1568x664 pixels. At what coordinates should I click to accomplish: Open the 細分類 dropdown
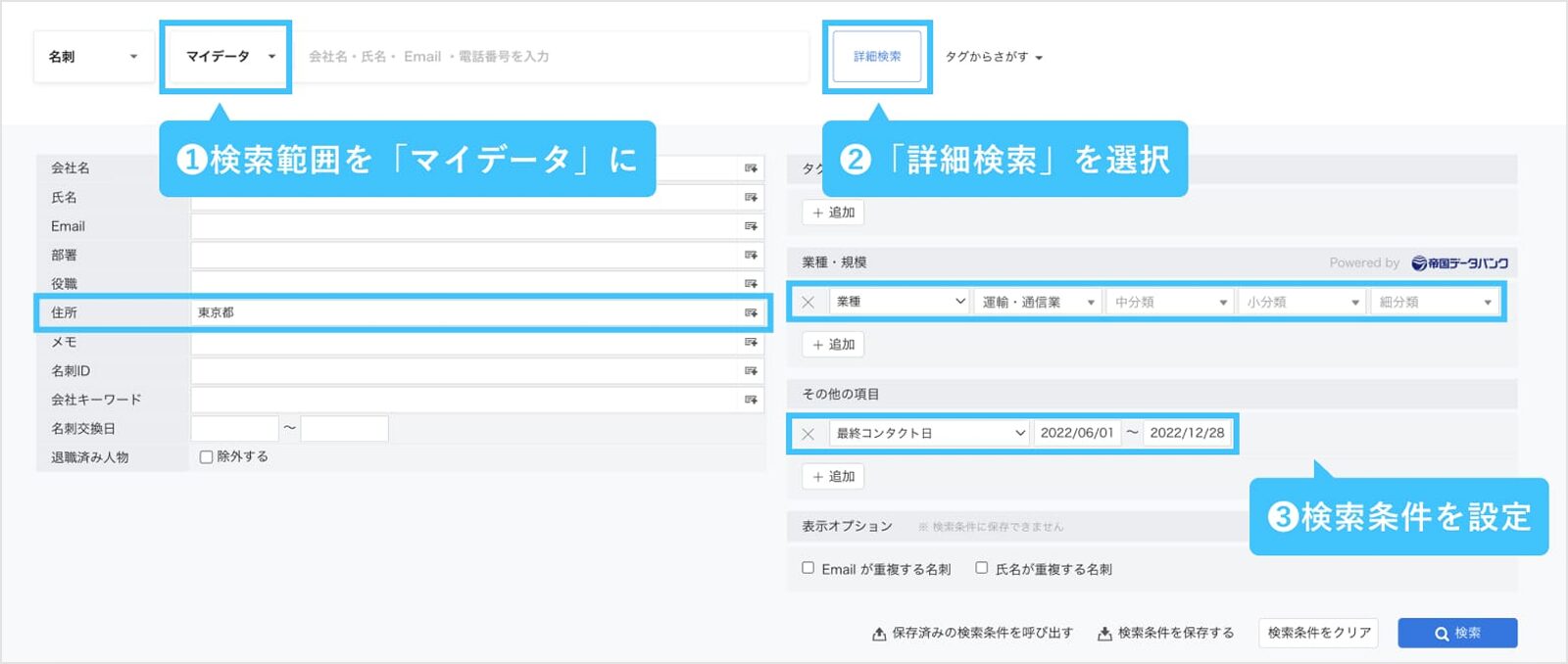tap(1435, 302)
